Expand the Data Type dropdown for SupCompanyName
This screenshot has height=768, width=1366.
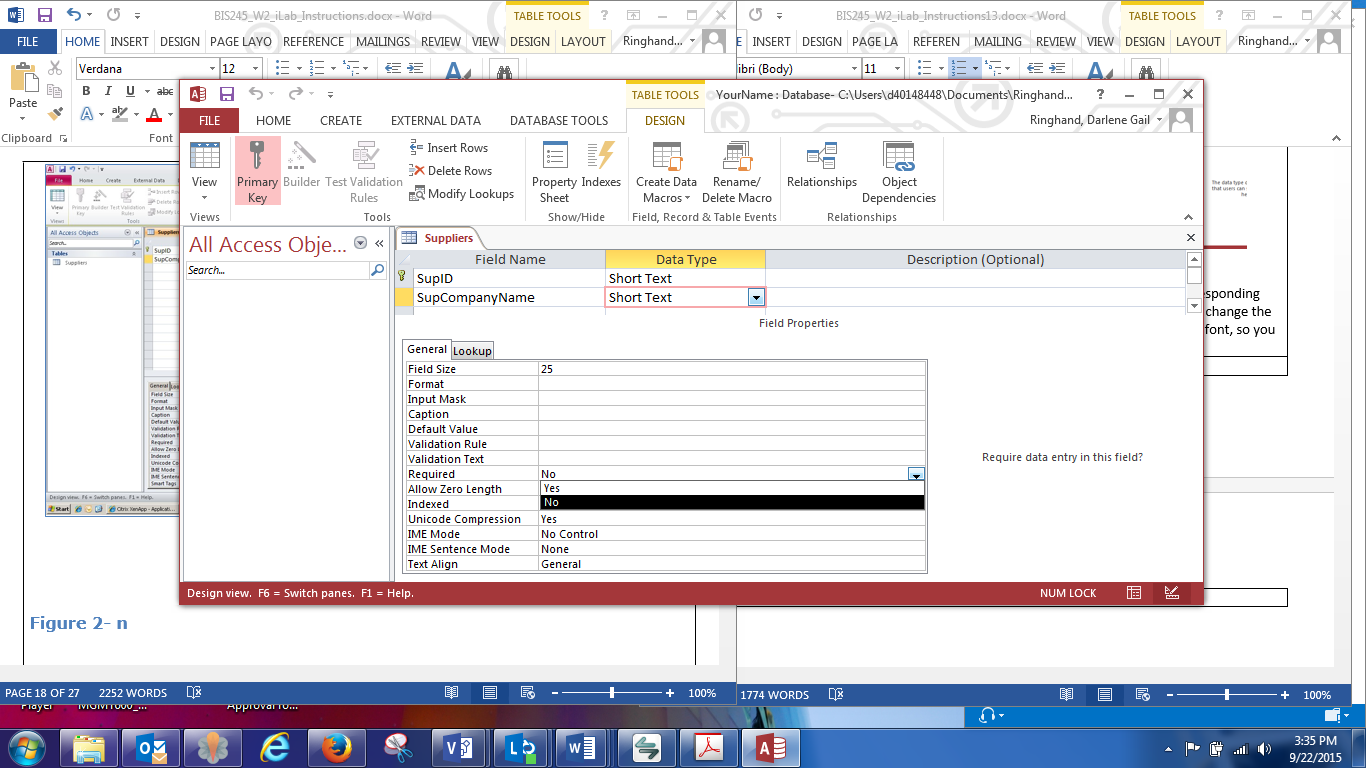point(756,297)
